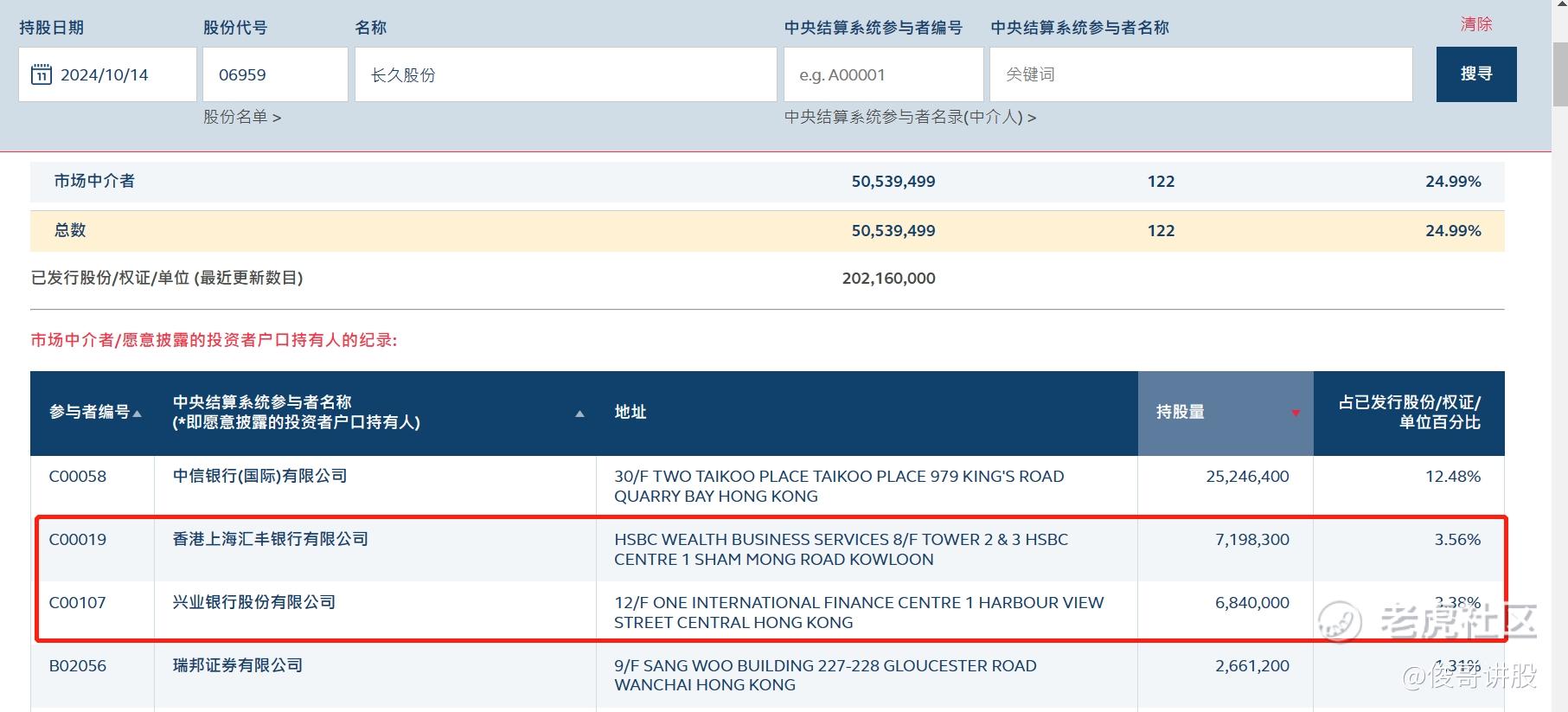Click the 搜寻 search button

point(1476,74)
